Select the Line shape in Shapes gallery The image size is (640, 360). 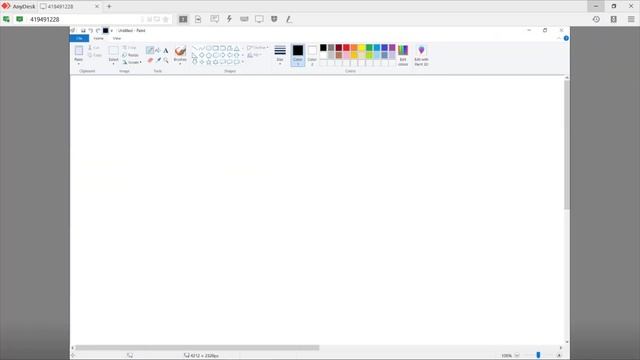click(x=195, y=48)
